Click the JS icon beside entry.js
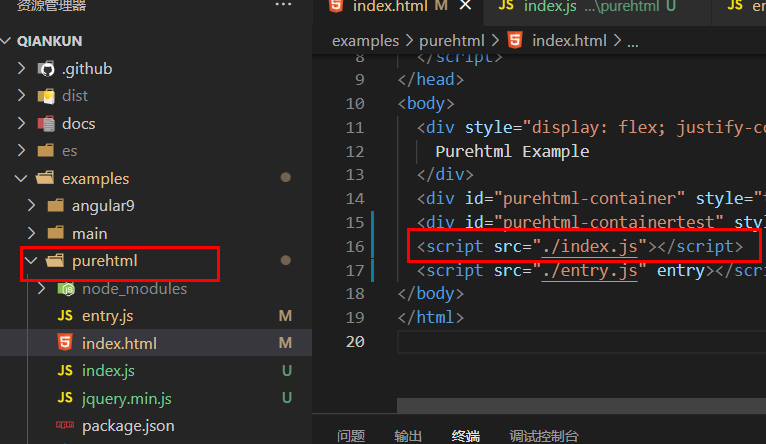Screen dimensions: 766x444 [65, 316]
